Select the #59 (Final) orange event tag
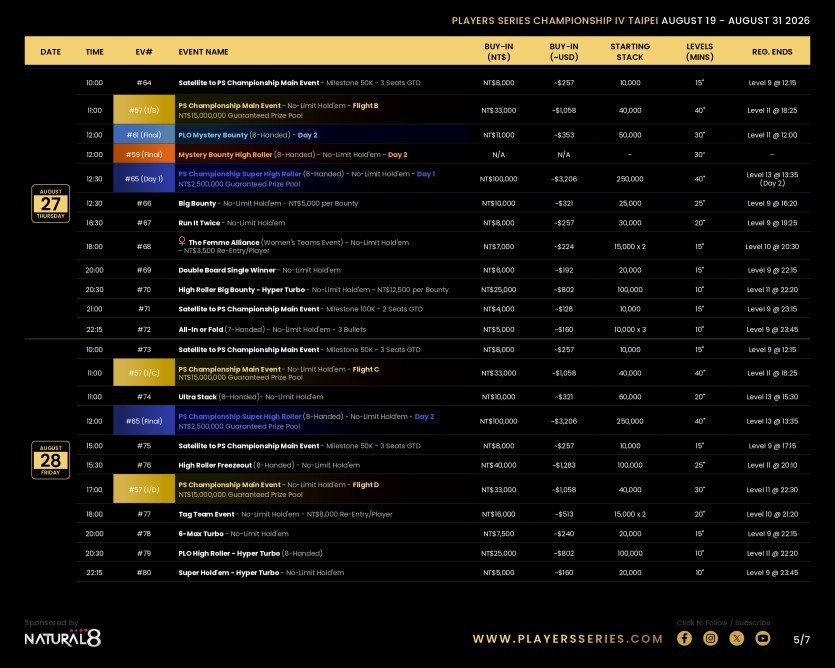The height and width of the screenshot is (668, 835). (144, 154)
